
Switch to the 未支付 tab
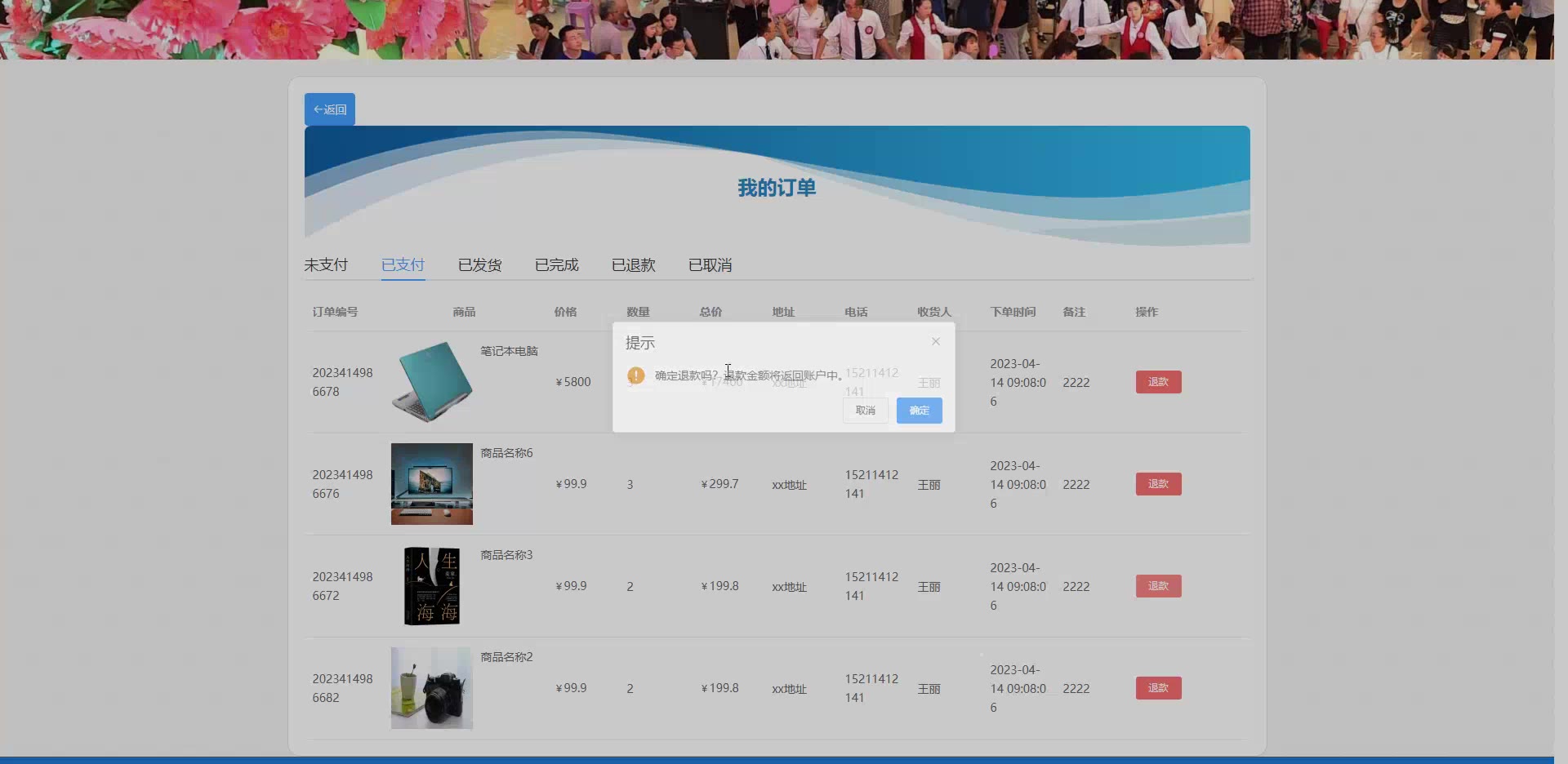[x=326, y=265]
